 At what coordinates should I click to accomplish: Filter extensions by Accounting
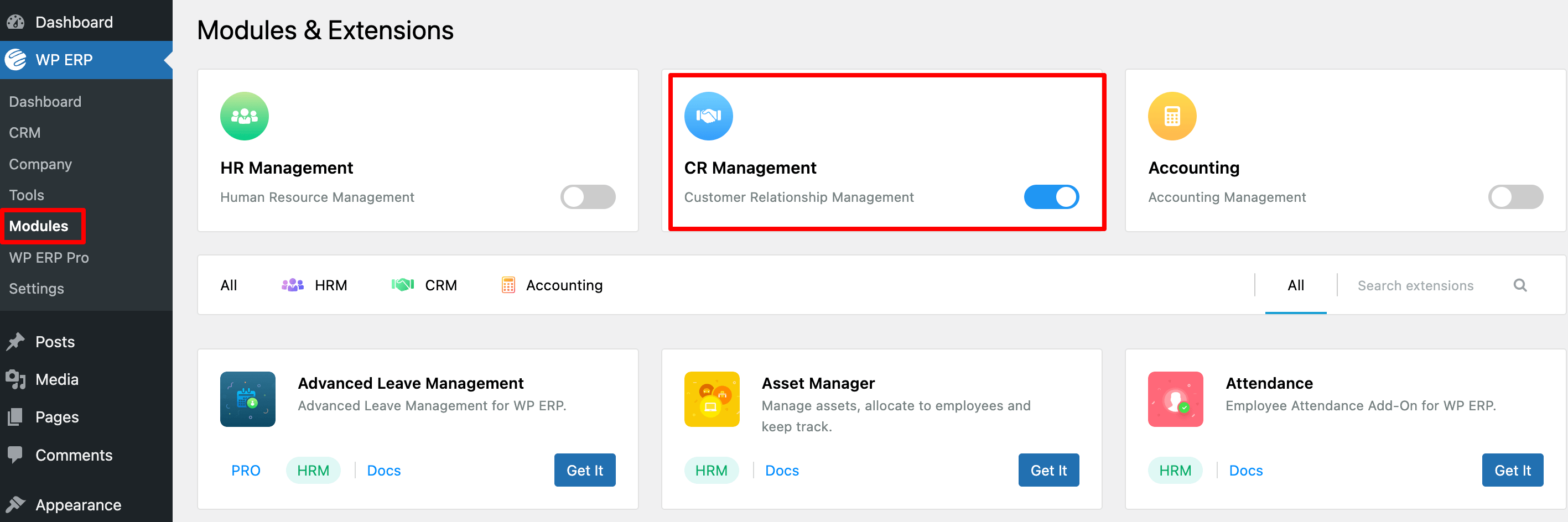[x=552, y=285]
